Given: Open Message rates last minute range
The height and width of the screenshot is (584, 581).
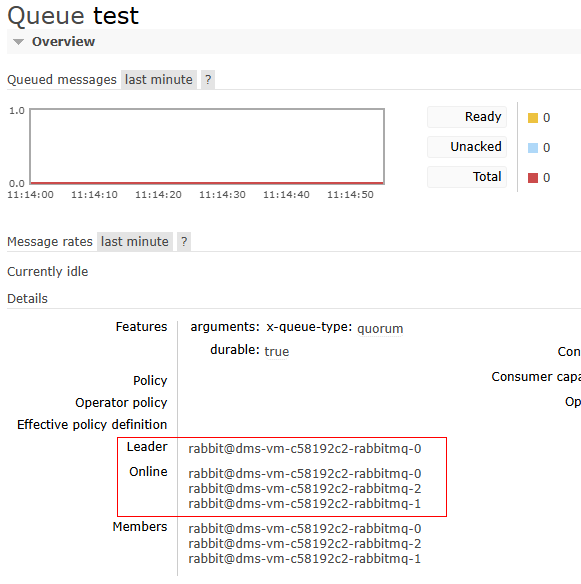Looking at the screenshot, I should (135, 241).
